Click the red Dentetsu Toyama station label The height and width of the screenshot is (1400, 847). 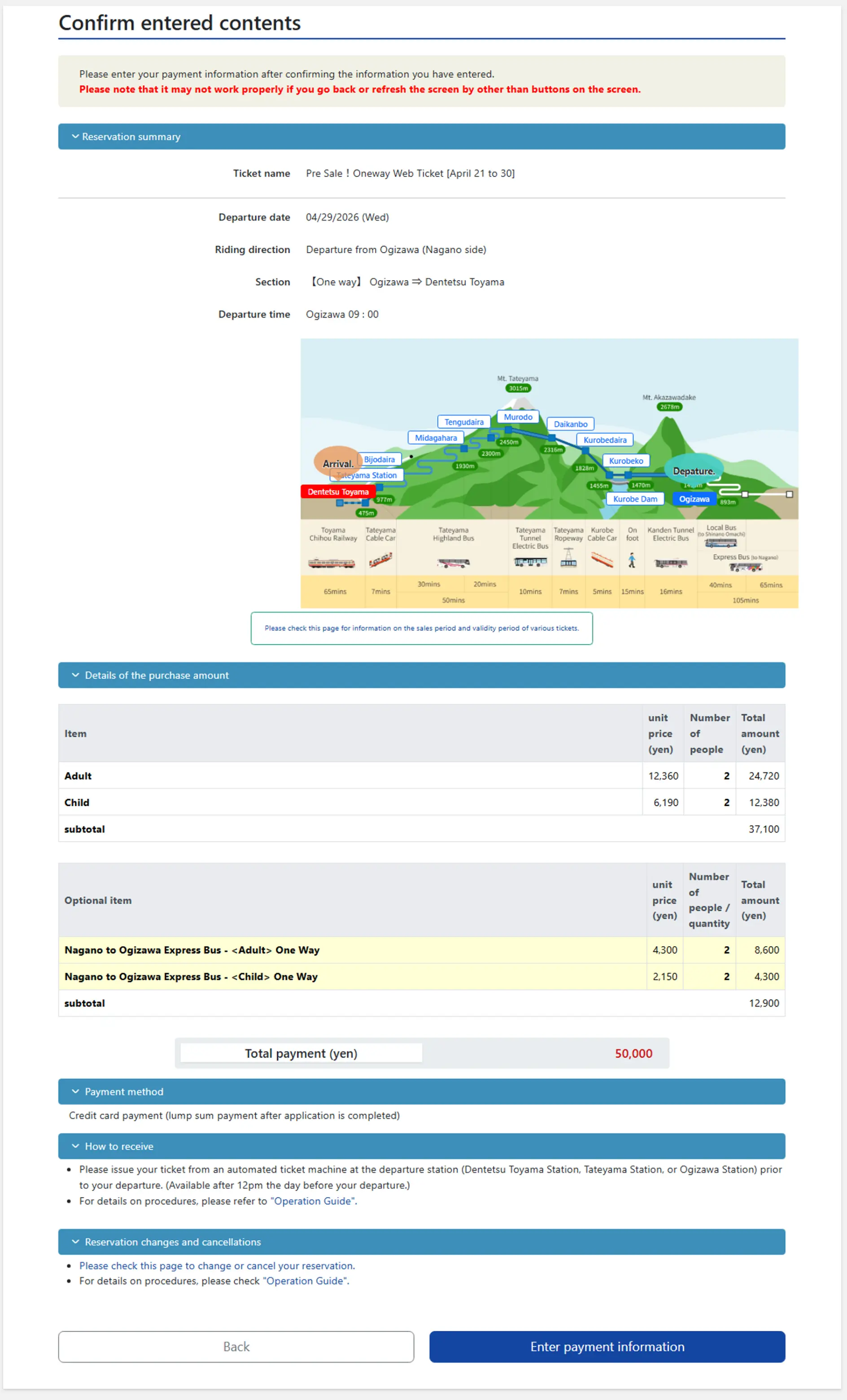pyautogui.click(x=338, y=492)
